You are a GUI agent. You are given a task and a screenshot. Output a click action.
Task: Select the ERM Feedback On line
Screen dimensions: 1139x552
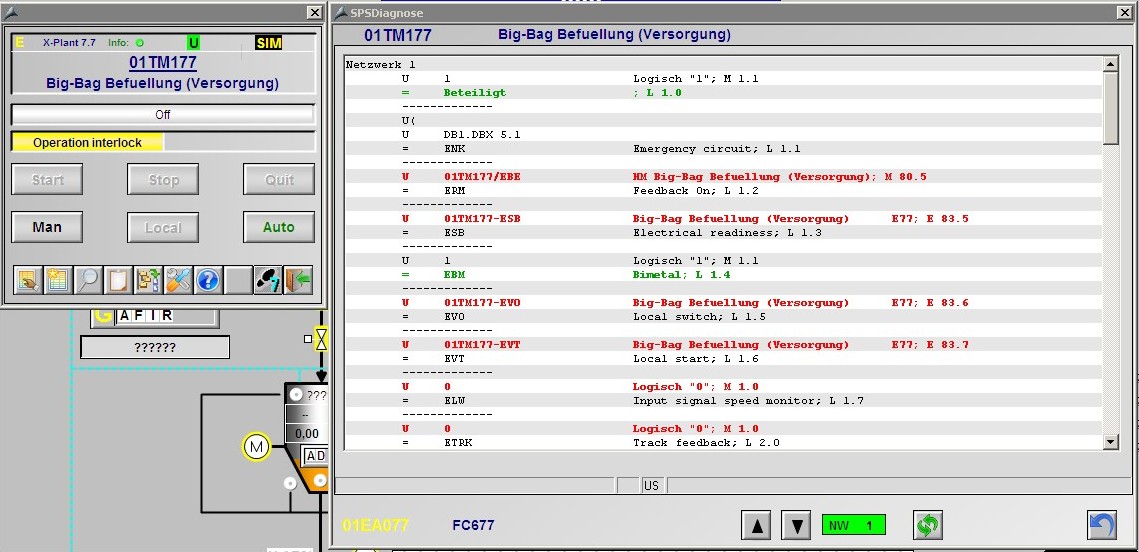click(x=724, y=190)
